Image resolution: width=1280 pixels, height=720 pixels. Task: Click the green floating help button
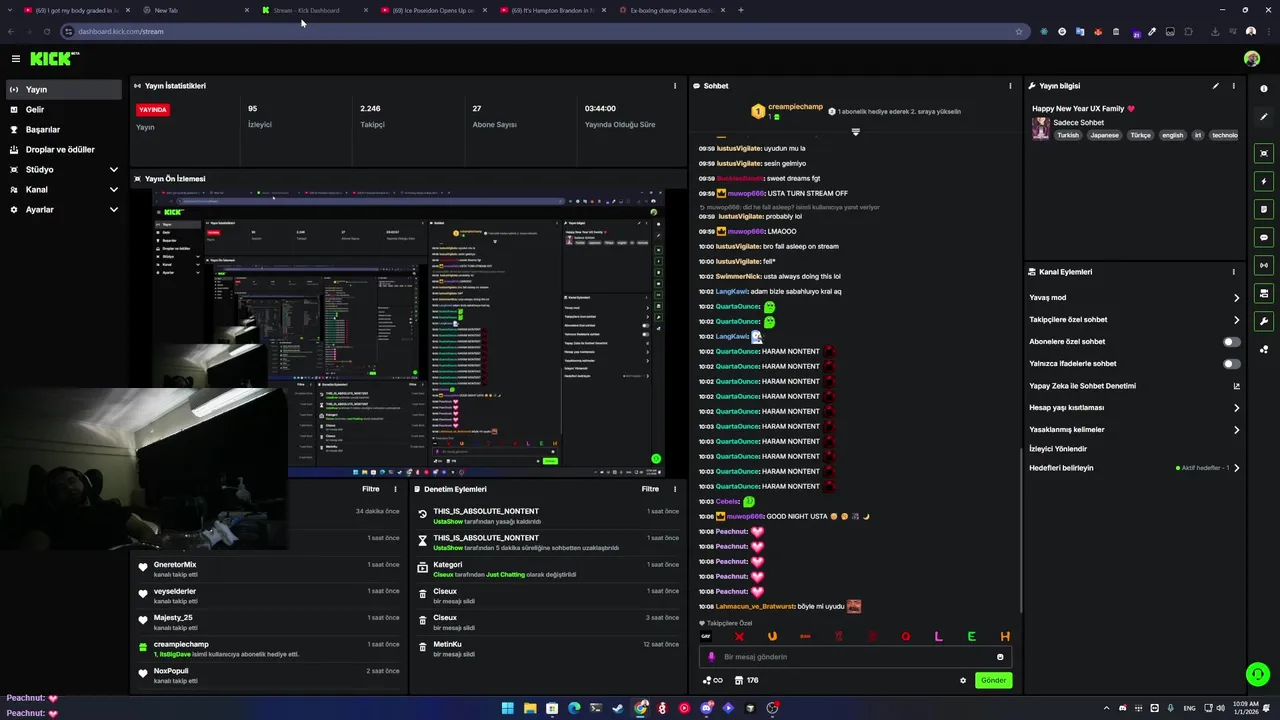pos(1257,675)
